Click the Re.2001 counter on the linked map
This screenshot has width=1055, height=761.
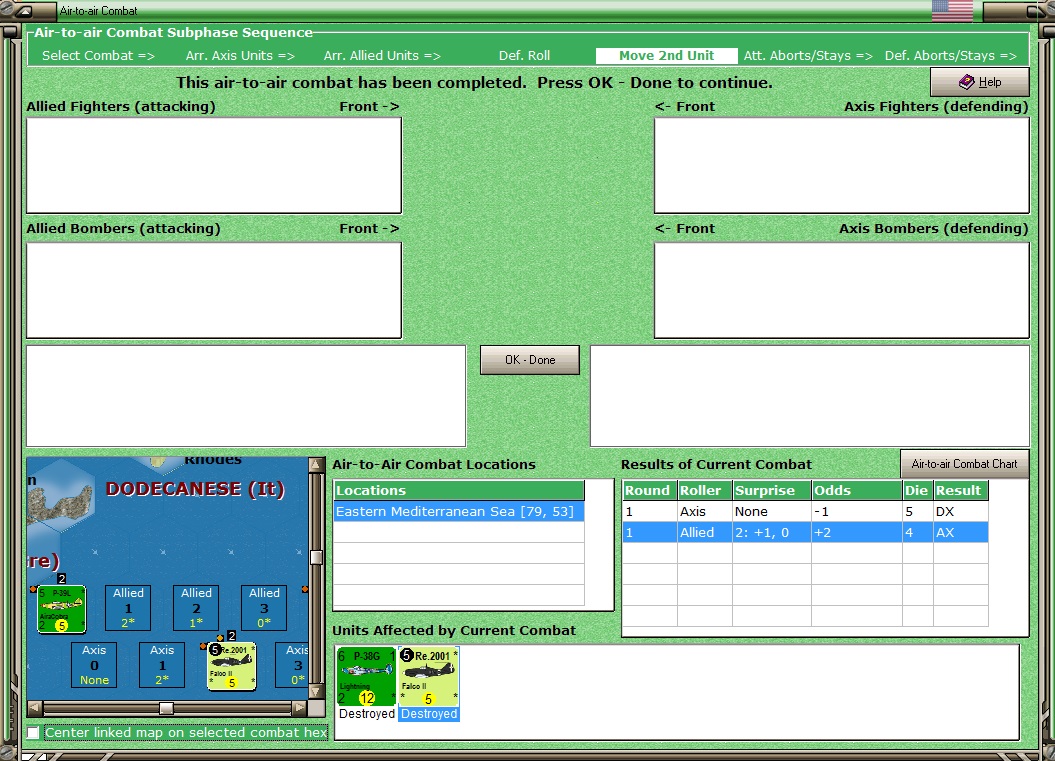(231, 665)
